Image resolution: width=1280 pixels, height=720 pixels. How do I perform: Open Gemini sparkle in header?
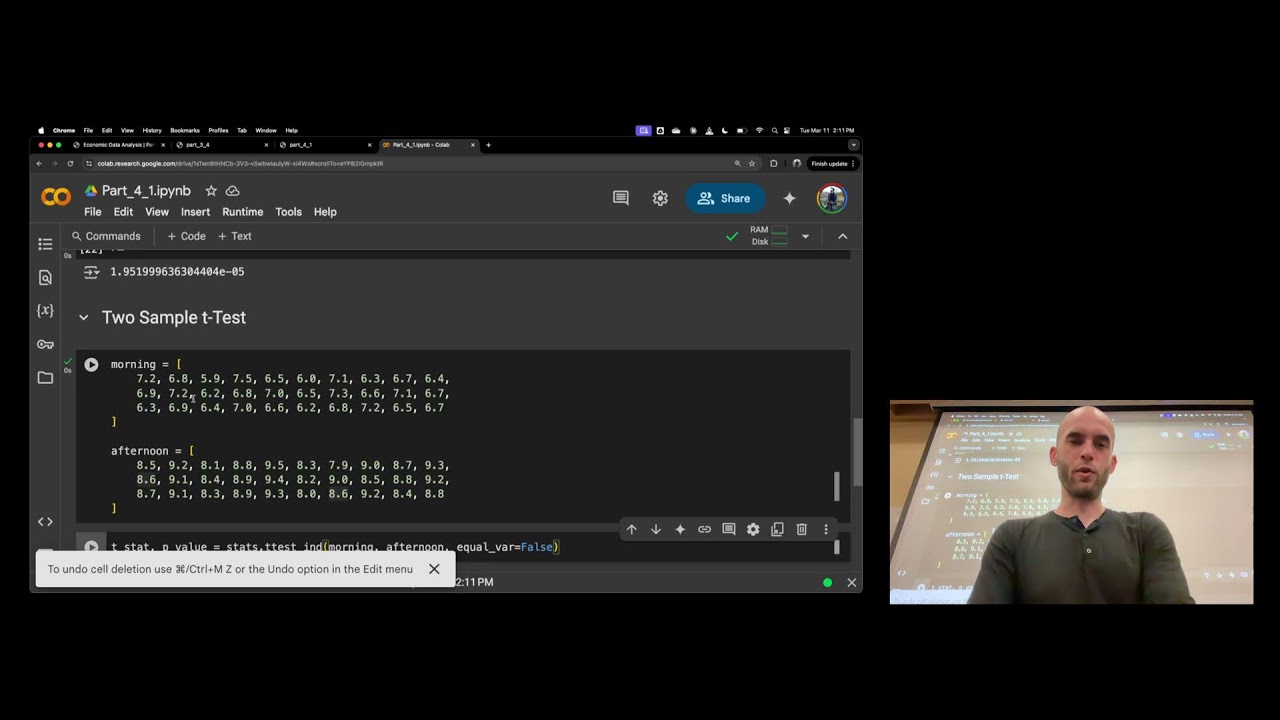(x=789, y=198)
